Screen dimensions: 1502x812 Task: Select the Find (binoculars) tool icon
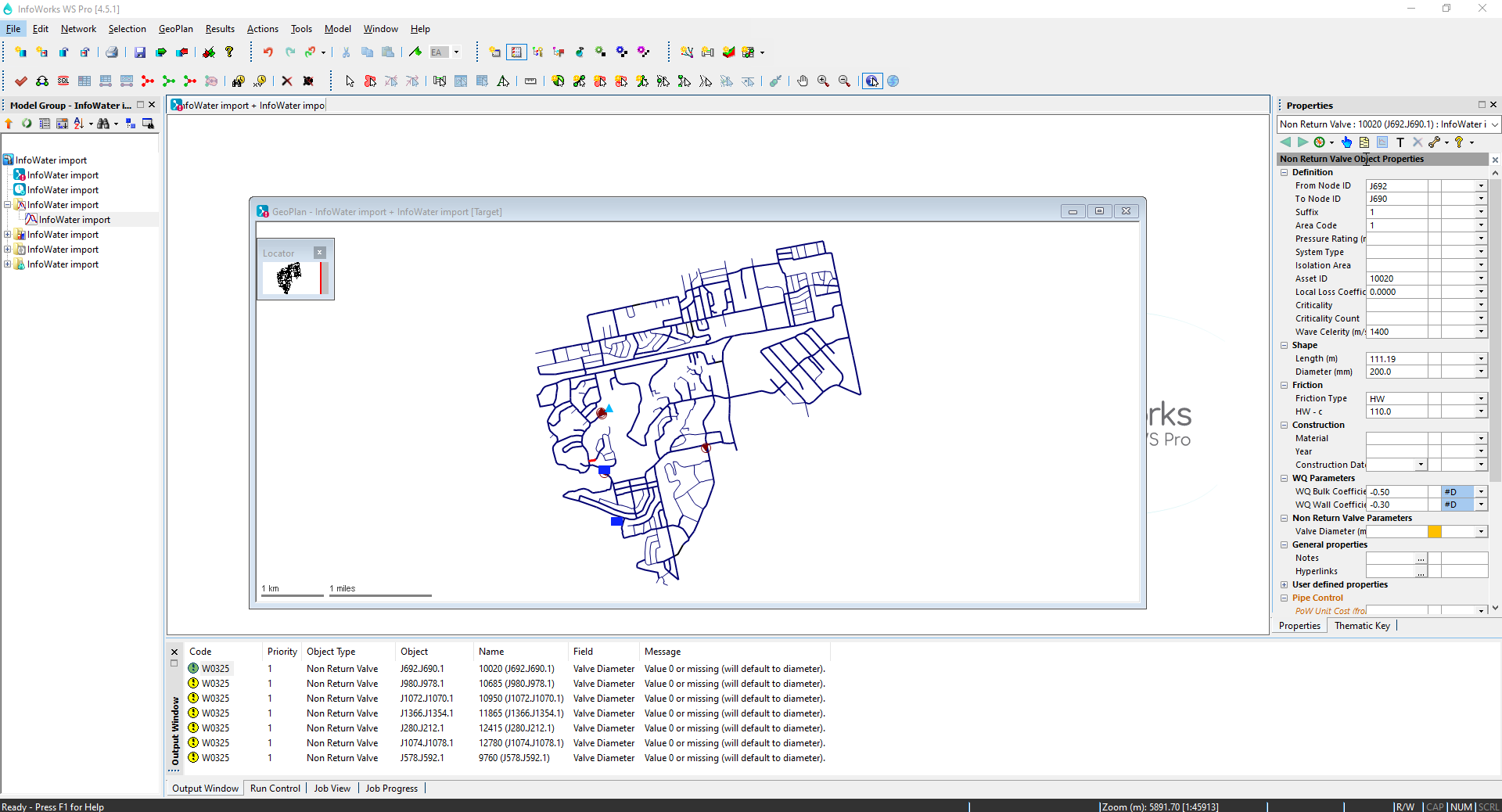tap(238, 81)
